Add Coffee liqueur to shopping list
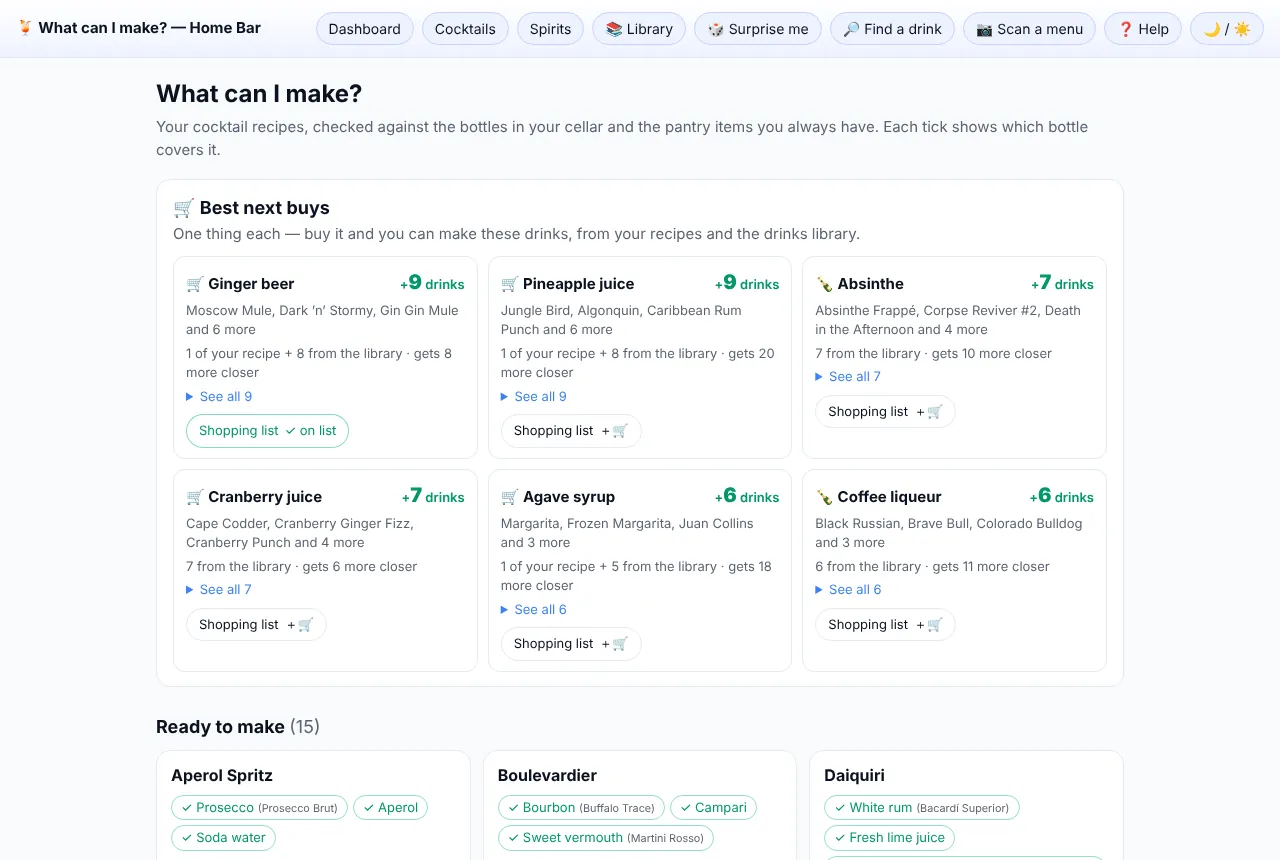 885,624
